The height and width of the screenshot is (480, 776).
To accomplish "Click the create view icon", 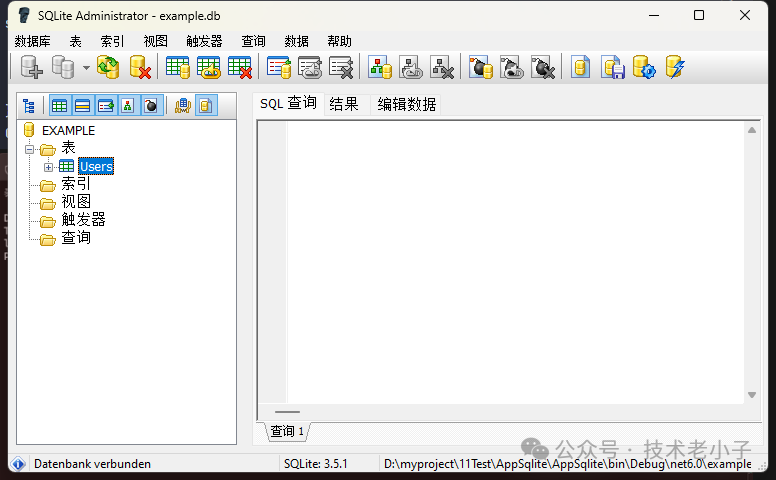I will [380, 67].
